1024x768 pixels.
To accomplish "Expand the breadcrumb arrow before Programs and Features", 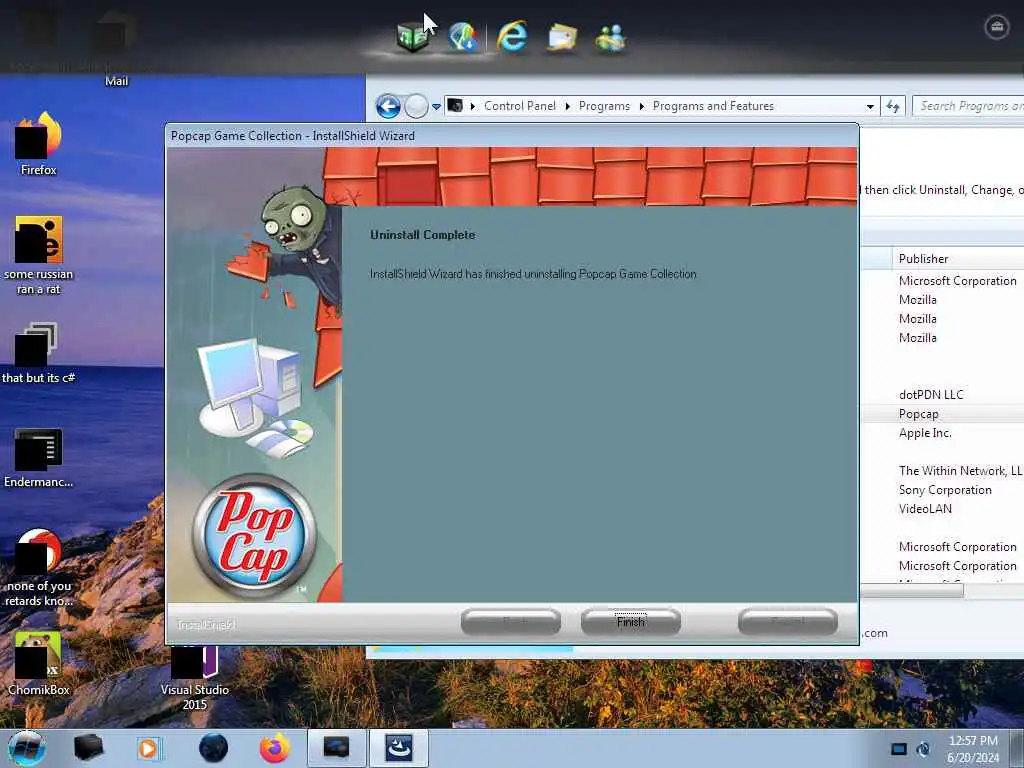I will tap(641, 106).
